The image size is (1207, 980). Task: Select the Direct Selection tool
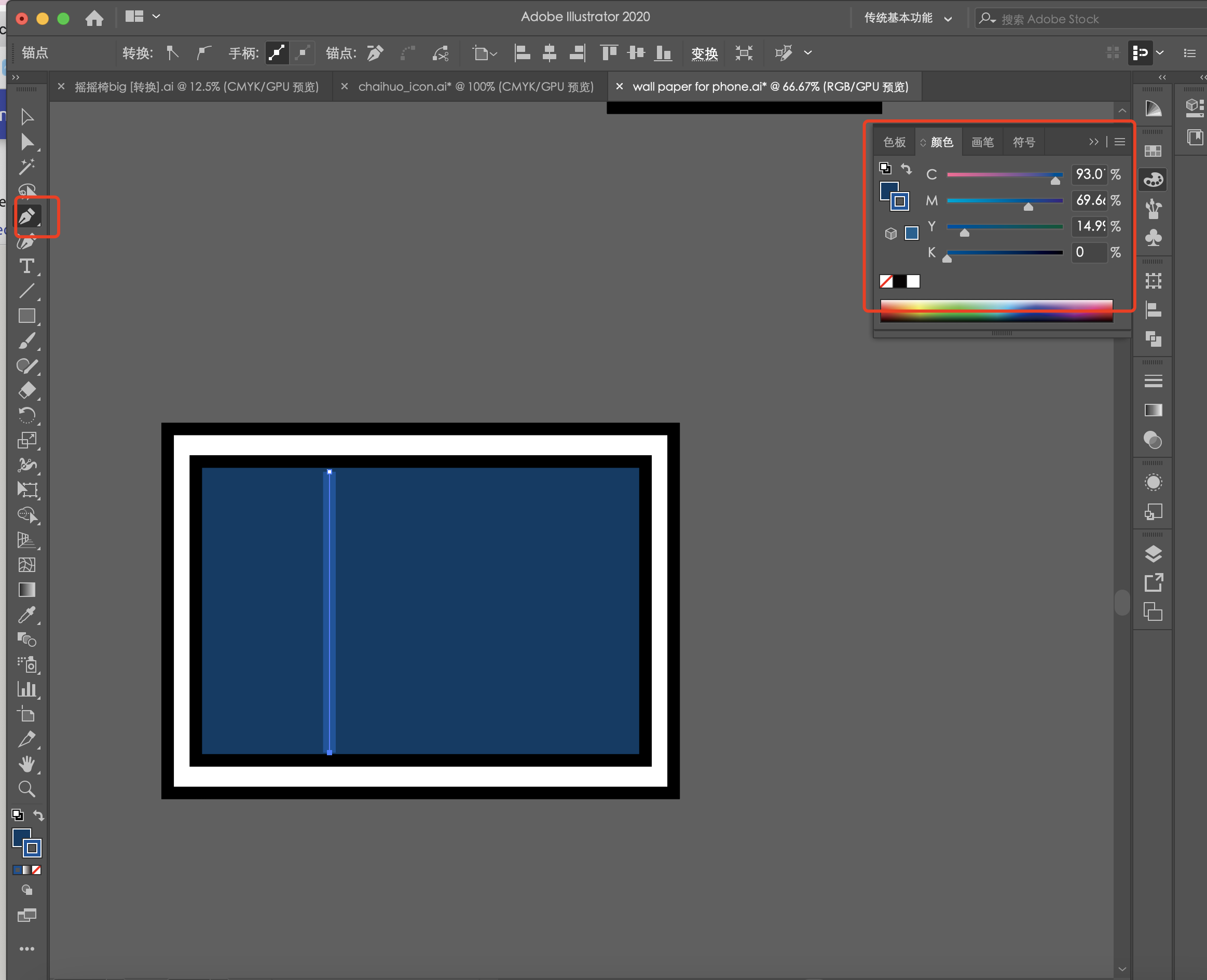pyautogui.click(x=26, y=142)
